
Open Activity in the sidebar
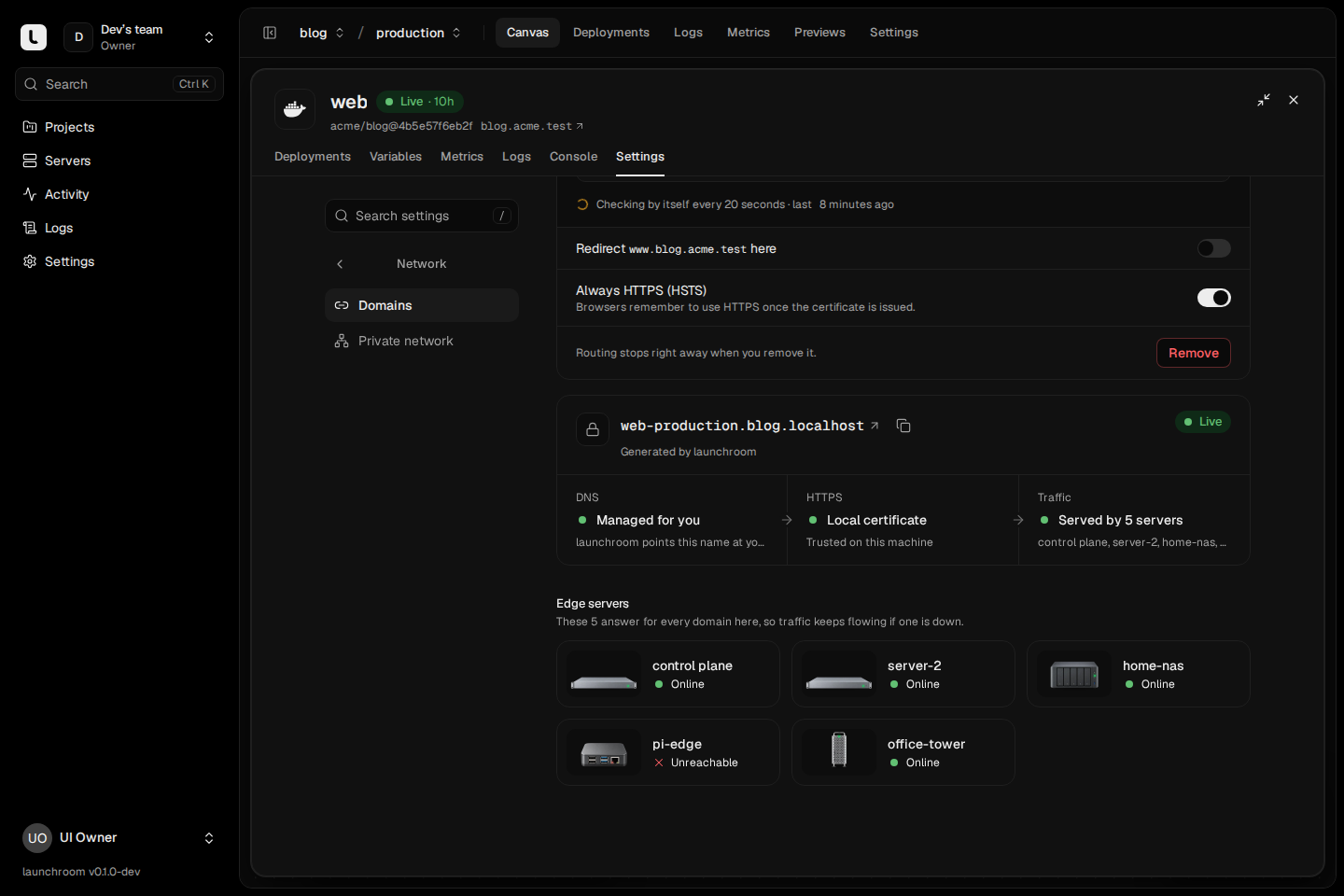(x=119, y=194)
